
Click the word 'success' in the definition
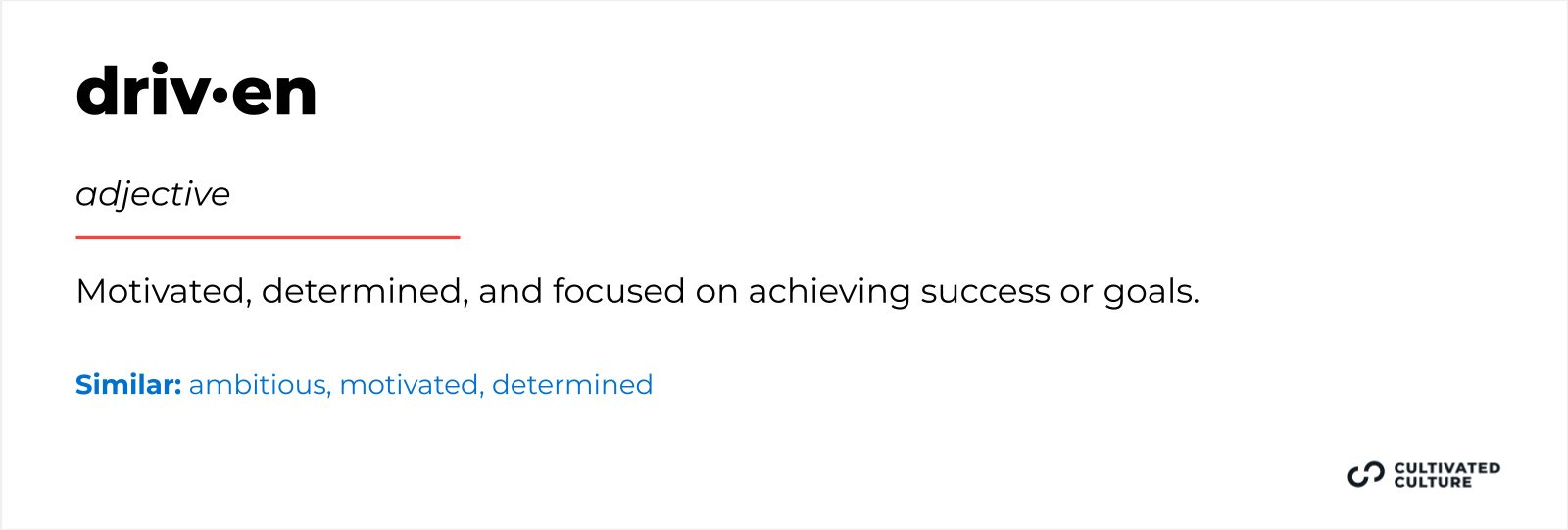[985, 291]
